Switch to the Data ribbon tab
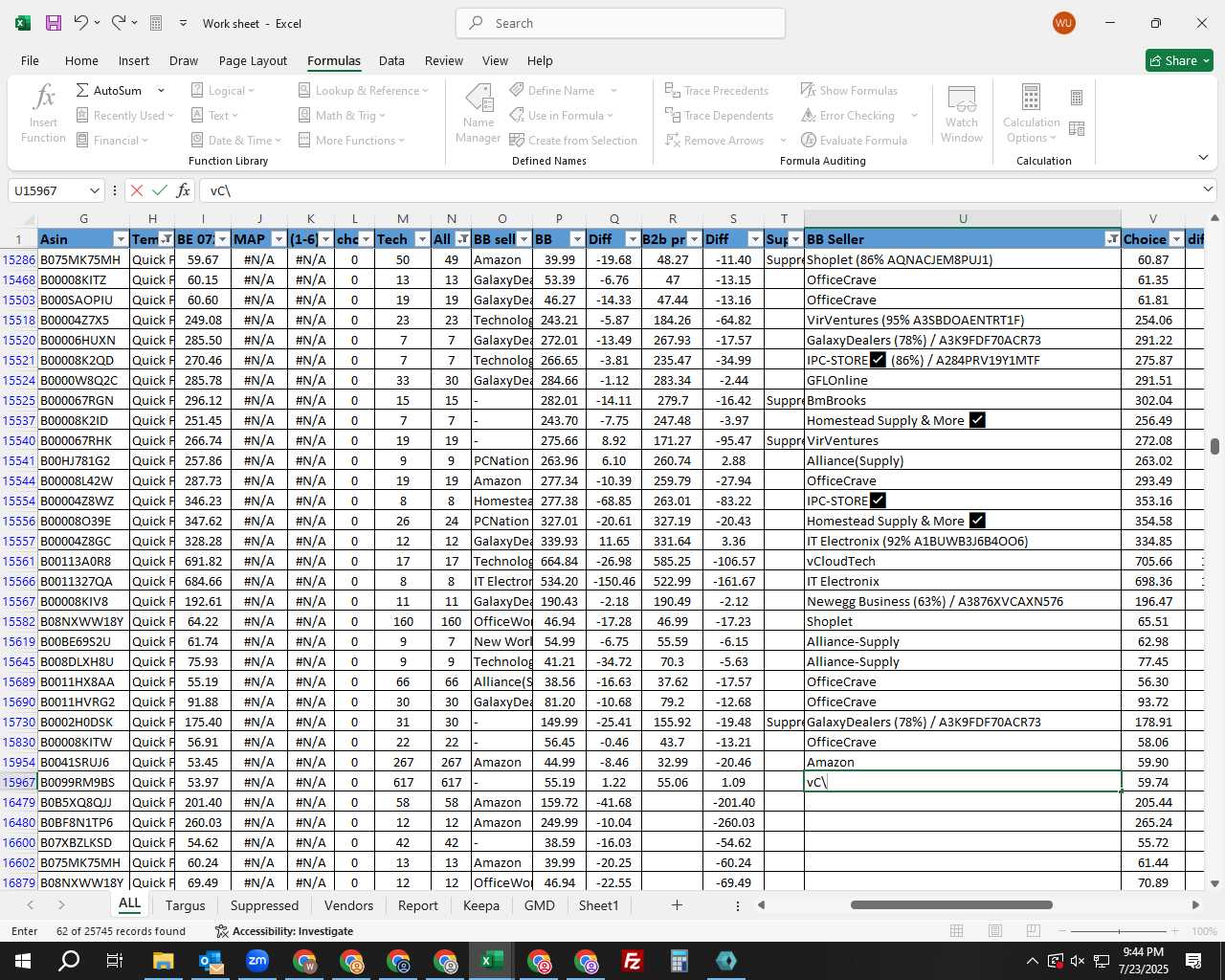Screen dimensions: 1225x980 [x=391, y=60]
